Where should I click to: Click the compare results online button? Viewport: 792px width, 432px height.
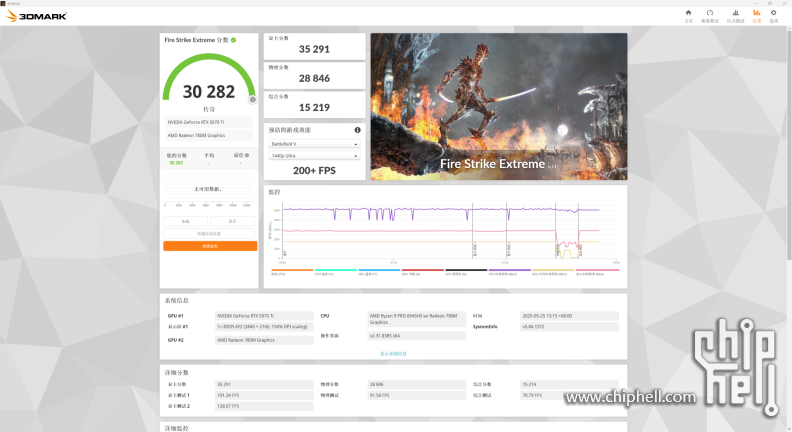click(x=209, y=233)
